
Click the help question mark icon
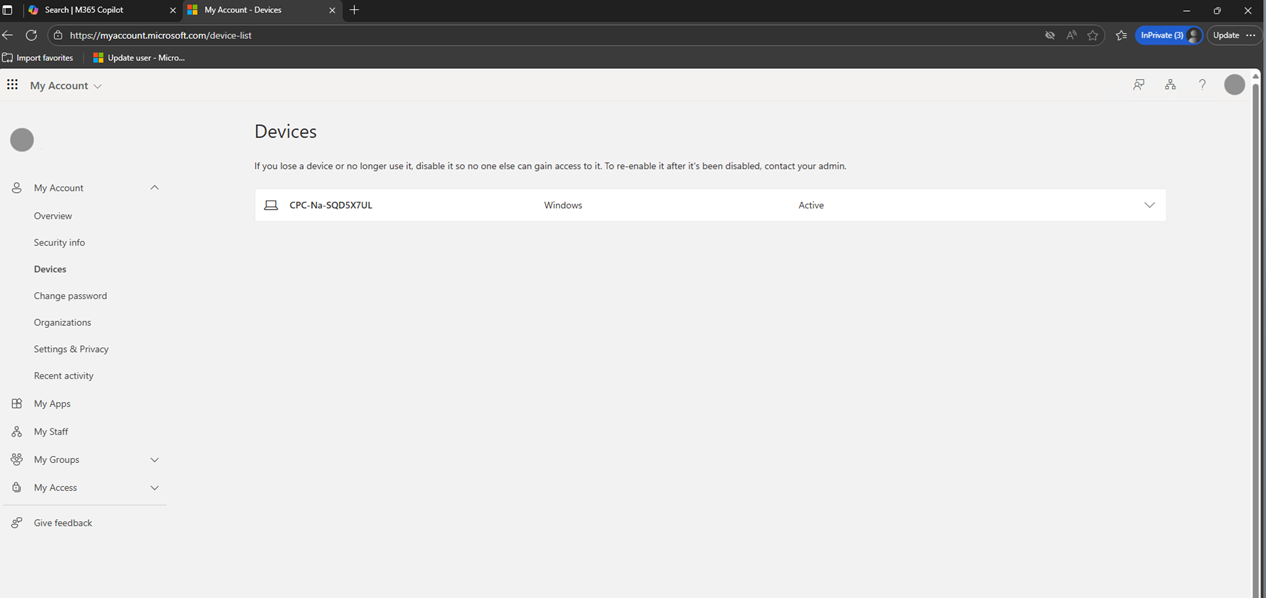pyautogui.click(x=1202, y=85)
